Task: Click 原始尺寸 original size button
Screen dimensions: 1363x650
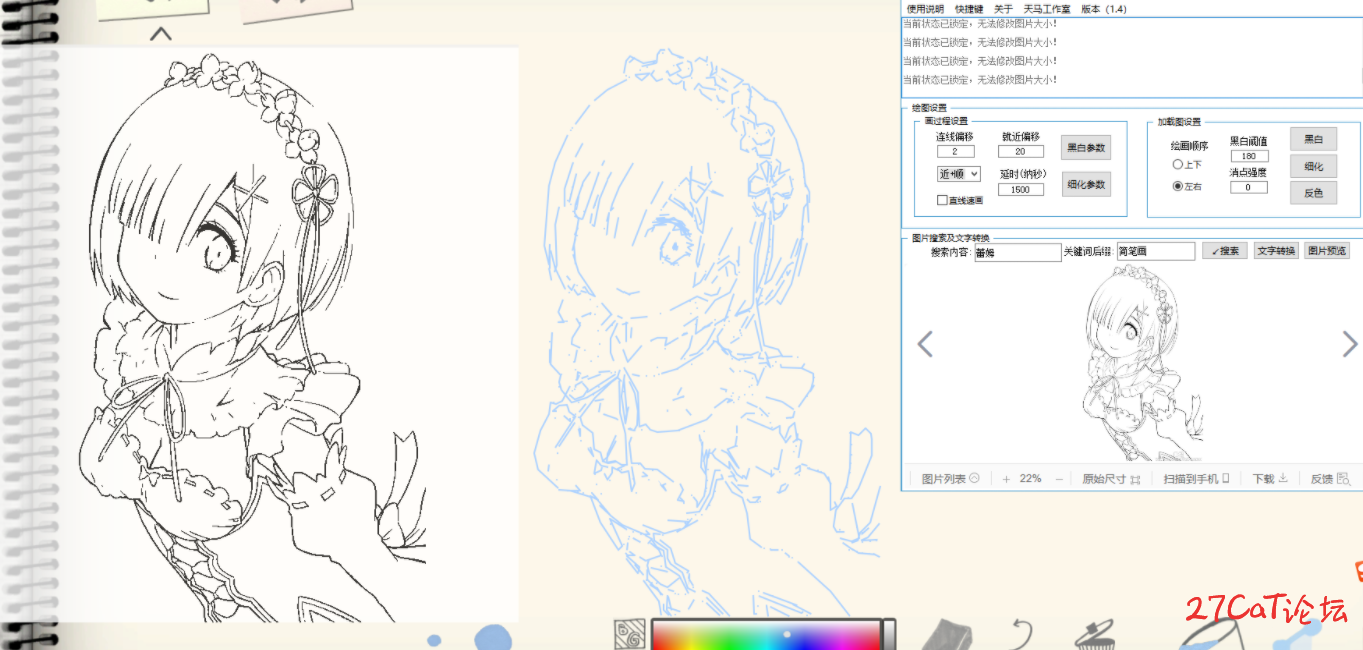Action: coord(1111,479)
